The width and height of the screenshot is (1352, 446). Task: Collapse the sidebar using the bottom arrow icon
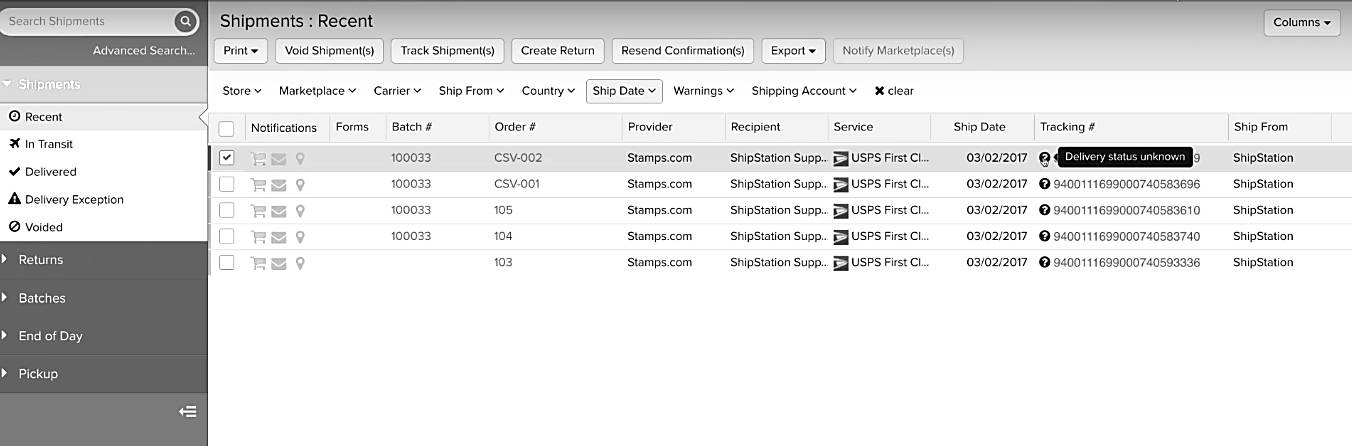click(188, 411)
